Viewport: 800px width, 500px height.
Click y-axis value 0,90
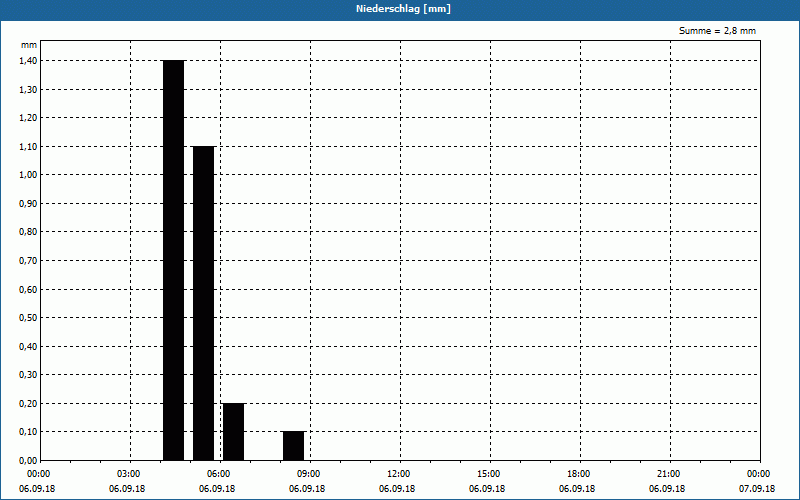point(29,204)
